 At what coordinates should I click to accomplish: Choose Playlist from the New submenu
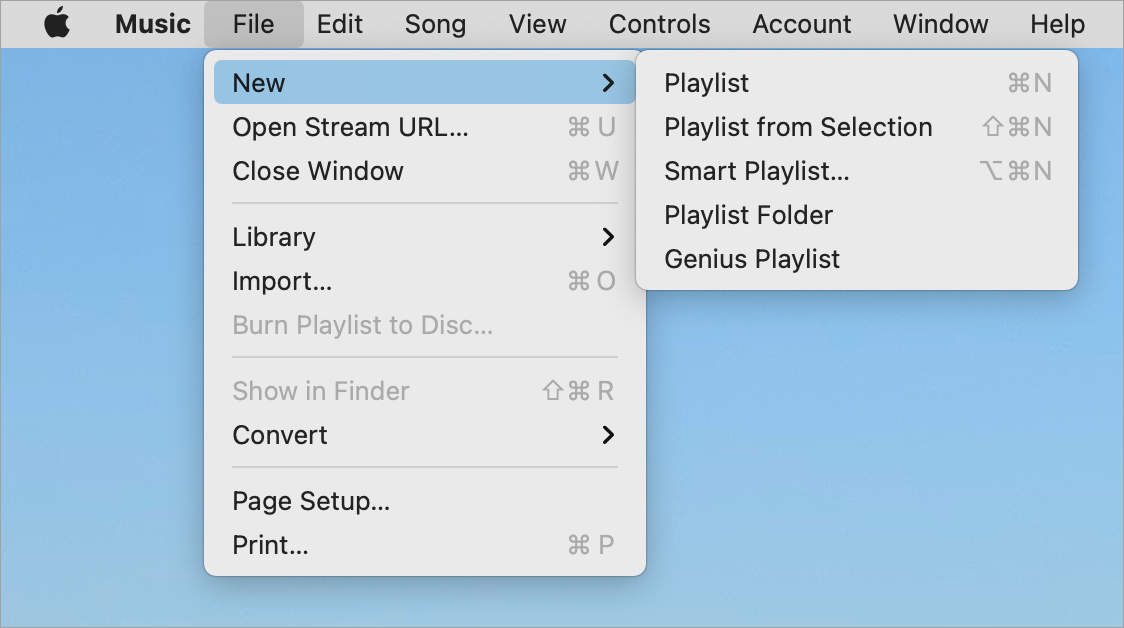[x=707, y=83]
